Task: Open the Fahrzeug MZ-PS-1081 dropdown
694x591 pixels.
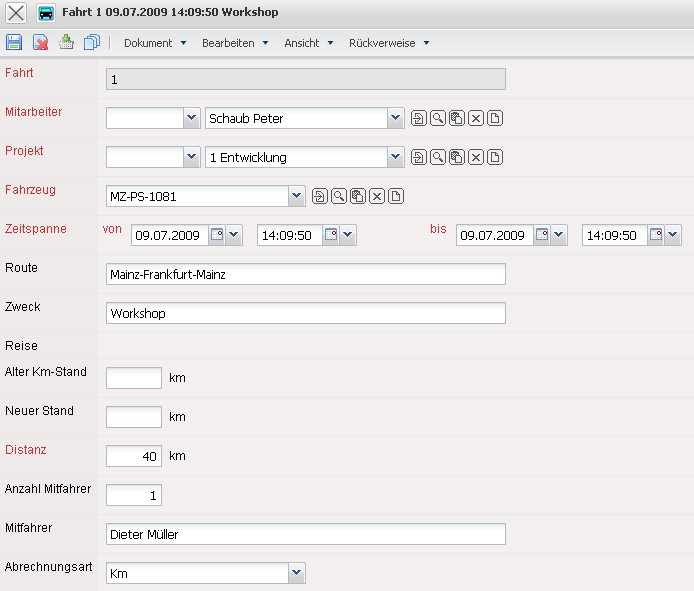Action: (296, 196)
